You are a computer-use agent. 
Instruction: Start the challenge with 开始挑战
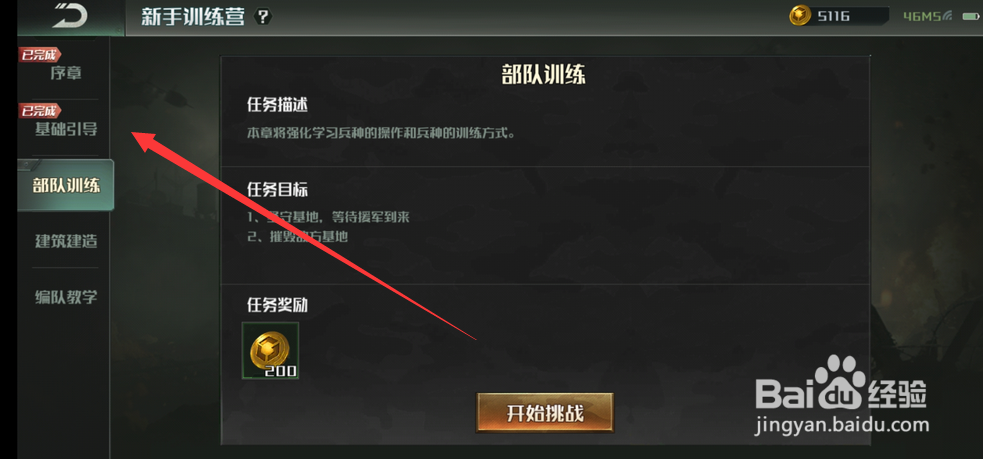(x=545, y=413)
